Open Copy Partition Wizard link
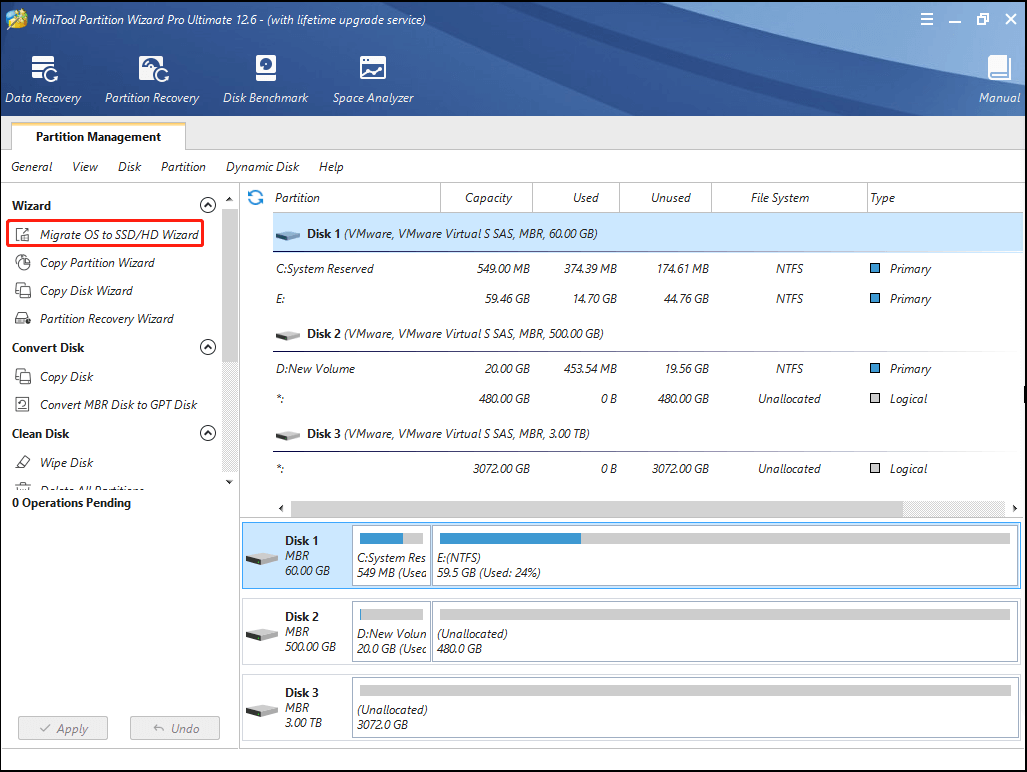Screen dimensions: 1027x772 point(98,263)
